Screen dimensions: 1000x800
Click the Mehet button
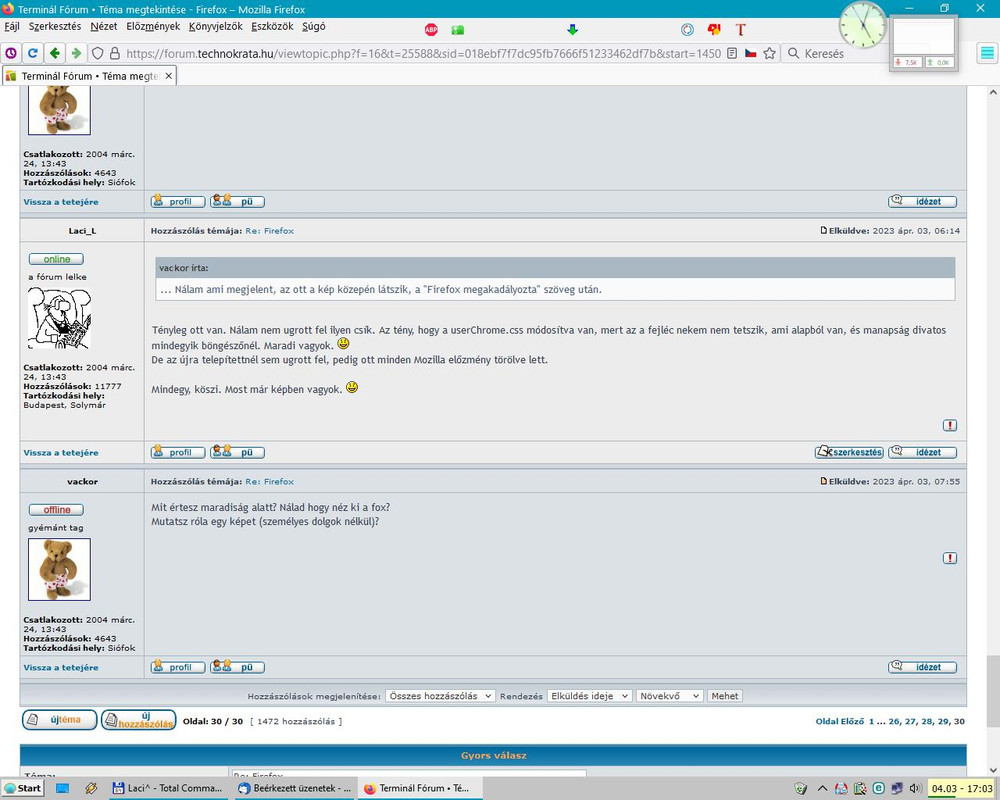[x=724, y=696]
